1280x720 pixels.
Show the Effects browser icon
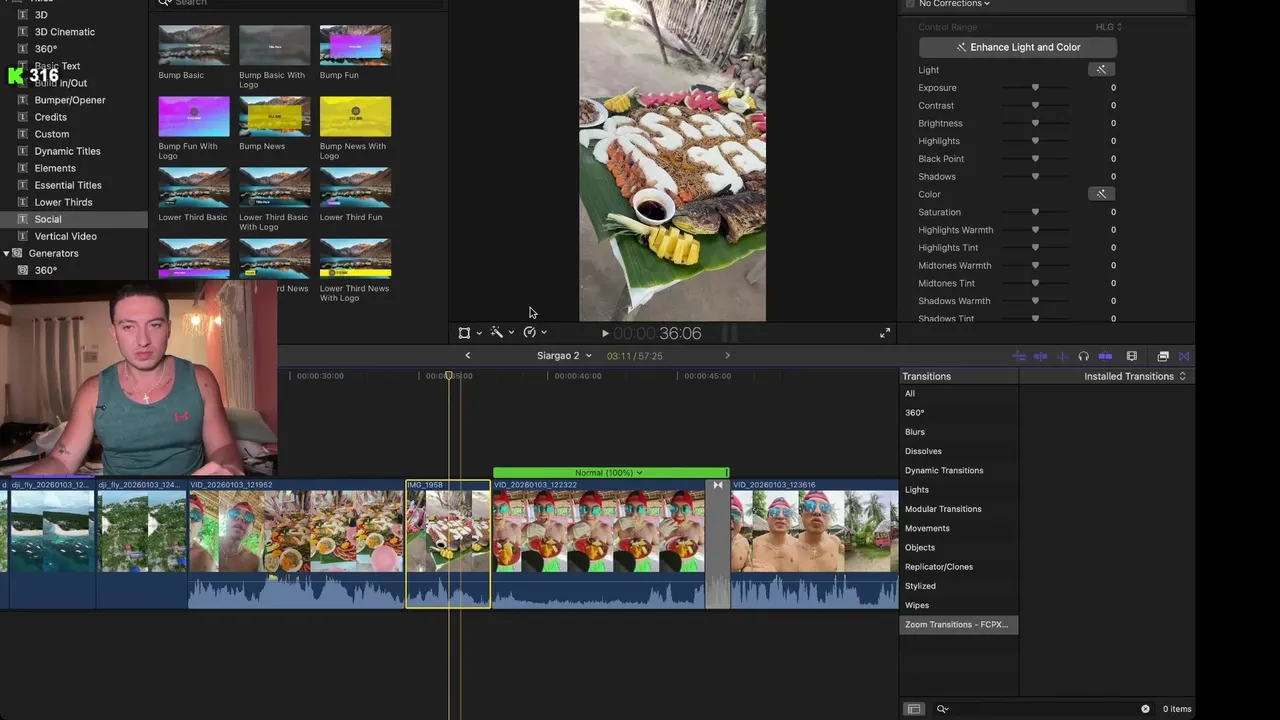point(1163,356)
